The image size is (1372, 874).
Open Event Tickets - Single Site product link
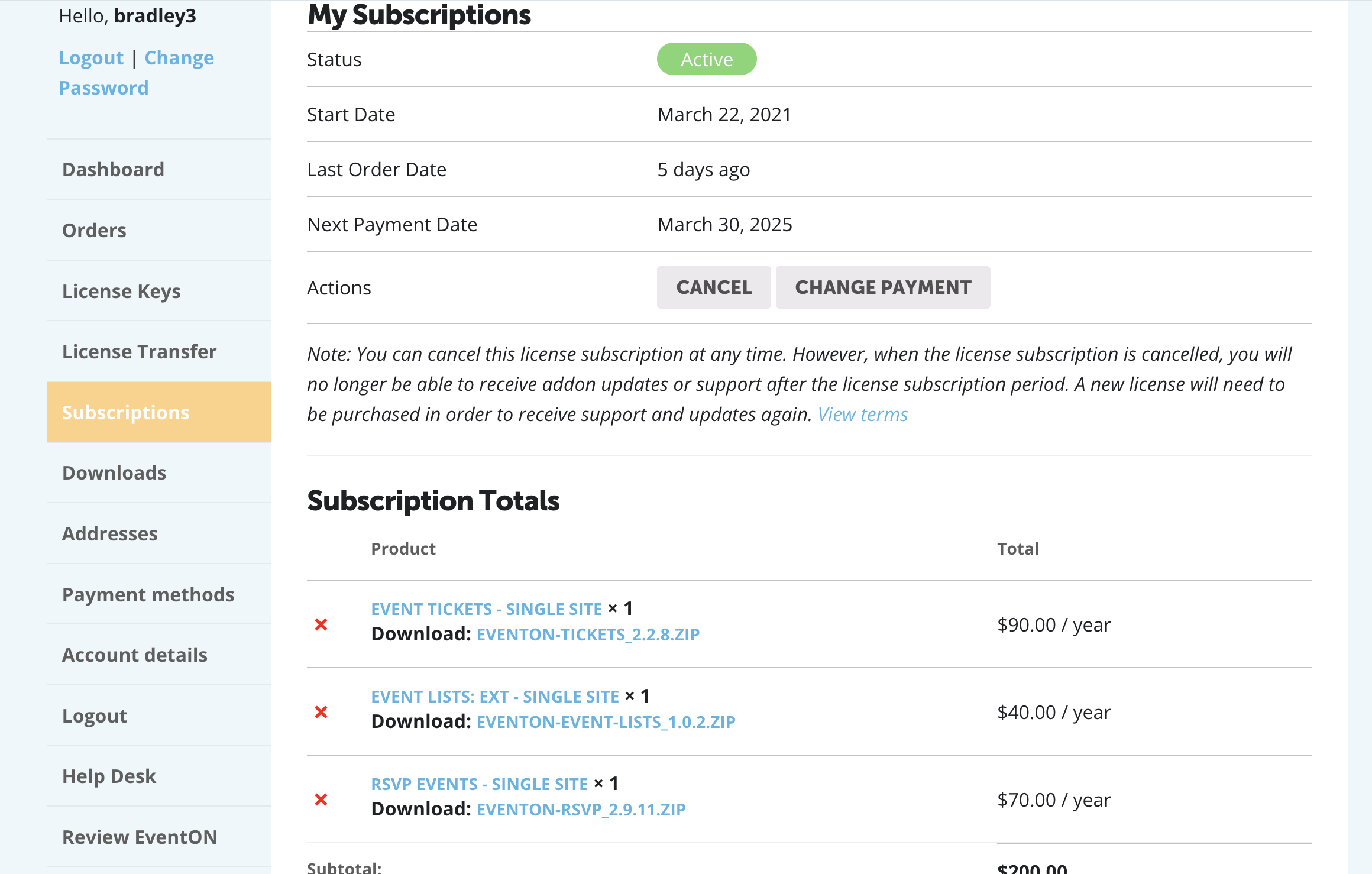[486, 609]
